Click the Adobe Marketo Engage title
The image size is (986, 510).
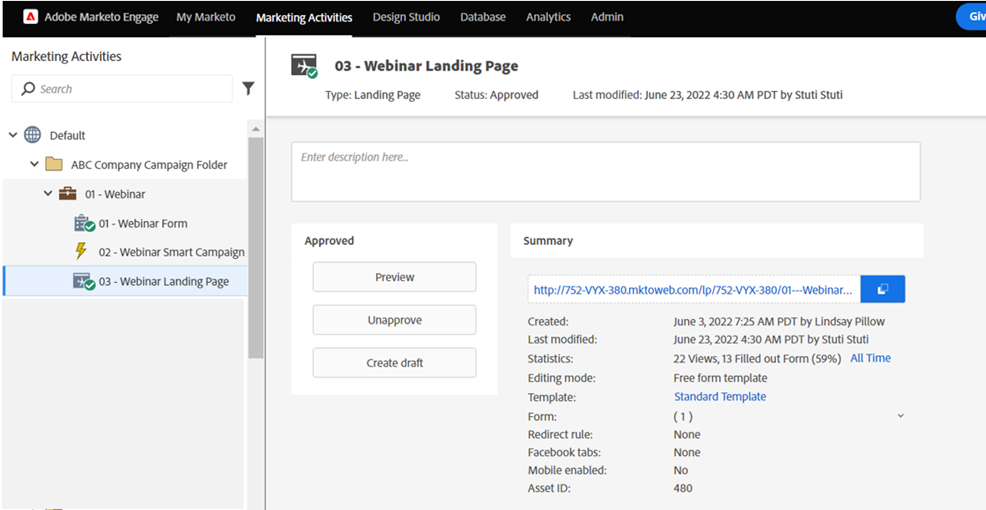tap(101, 17)
